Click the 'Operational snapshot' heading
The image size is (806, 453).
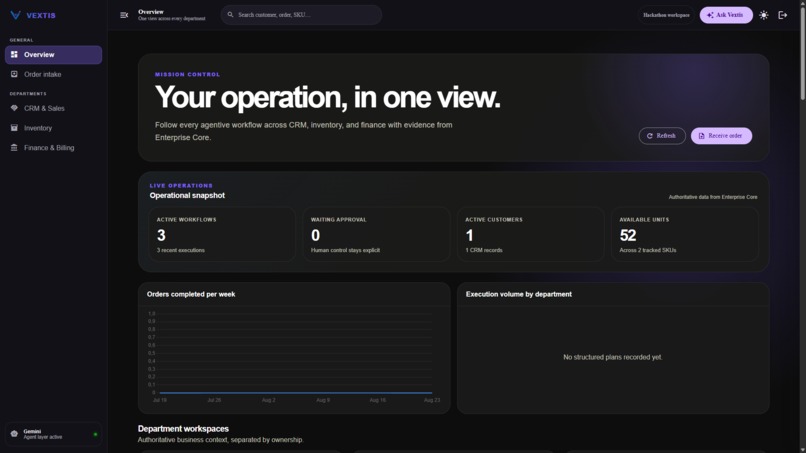pyautogui.click(x=187, y=195)
